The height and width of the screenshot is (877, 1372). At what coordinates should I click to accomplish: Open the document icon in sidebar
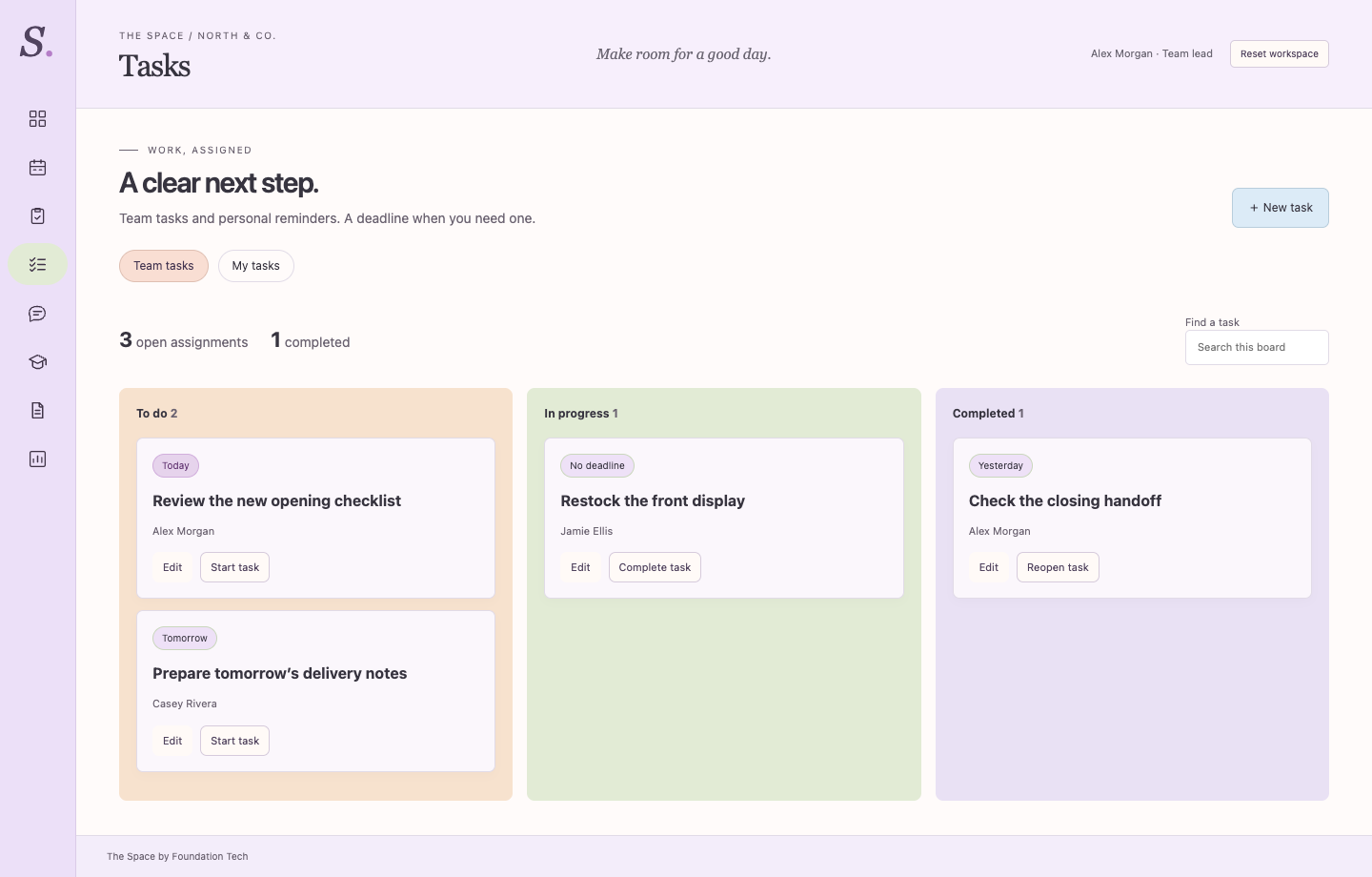(37, 411)
